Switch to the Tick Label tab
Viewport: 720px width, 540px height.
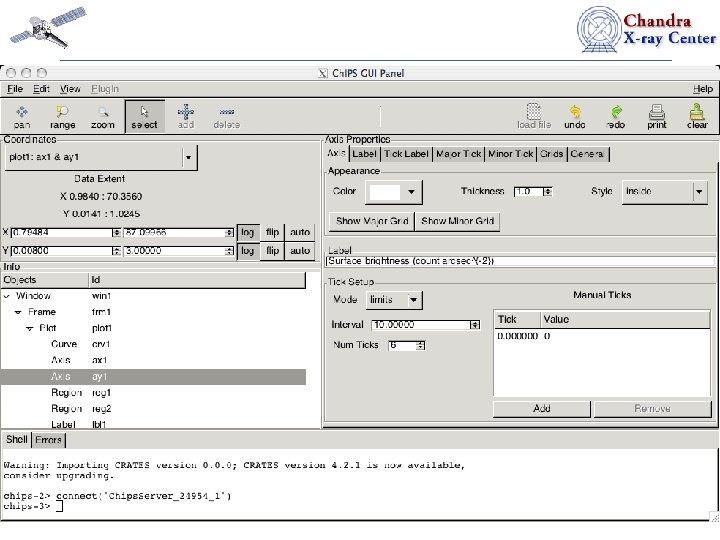point(406,154)
